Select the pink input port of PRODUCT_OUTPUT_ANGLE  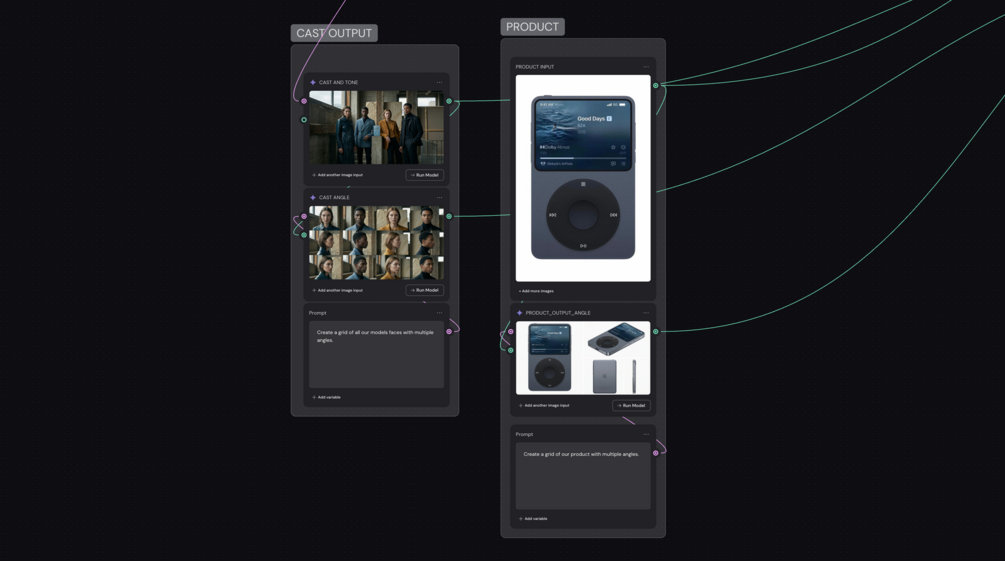[x=510, y=331]
